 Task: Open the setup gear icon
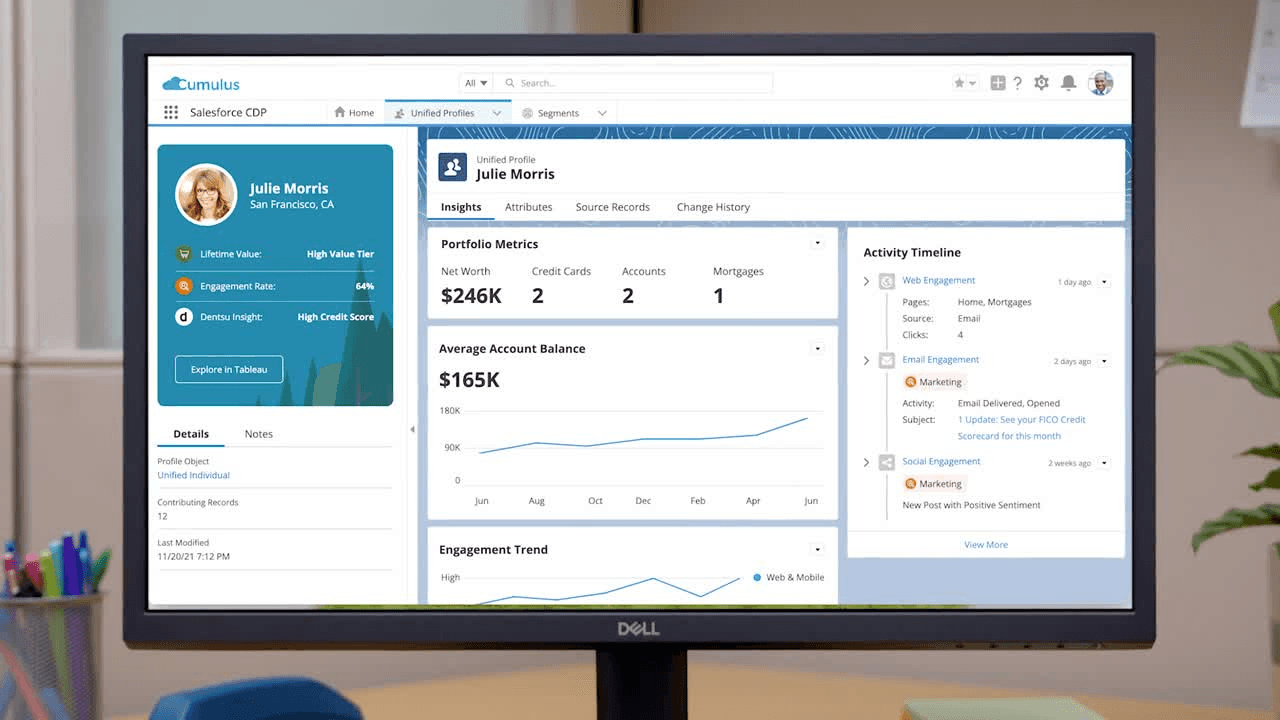pos(1042,83)
